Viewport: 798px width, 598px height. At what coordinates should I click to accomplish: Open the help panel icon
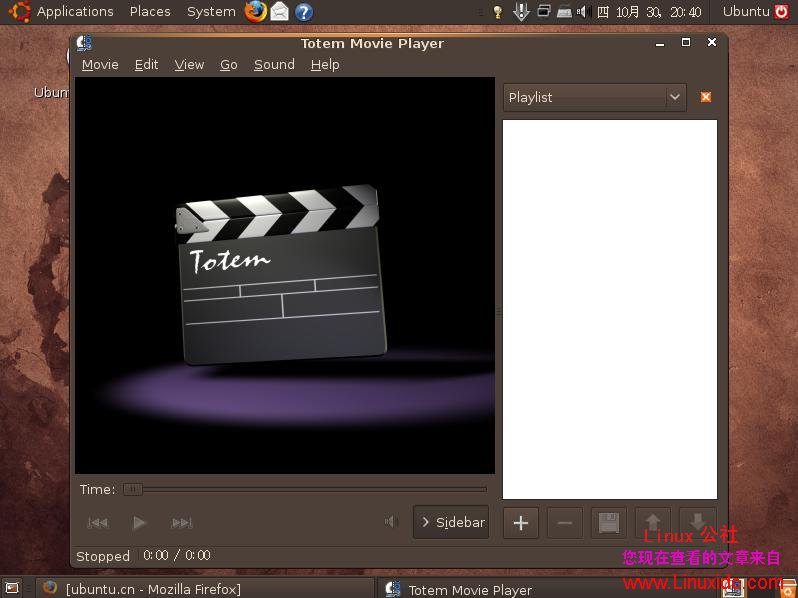click(304, 12)
